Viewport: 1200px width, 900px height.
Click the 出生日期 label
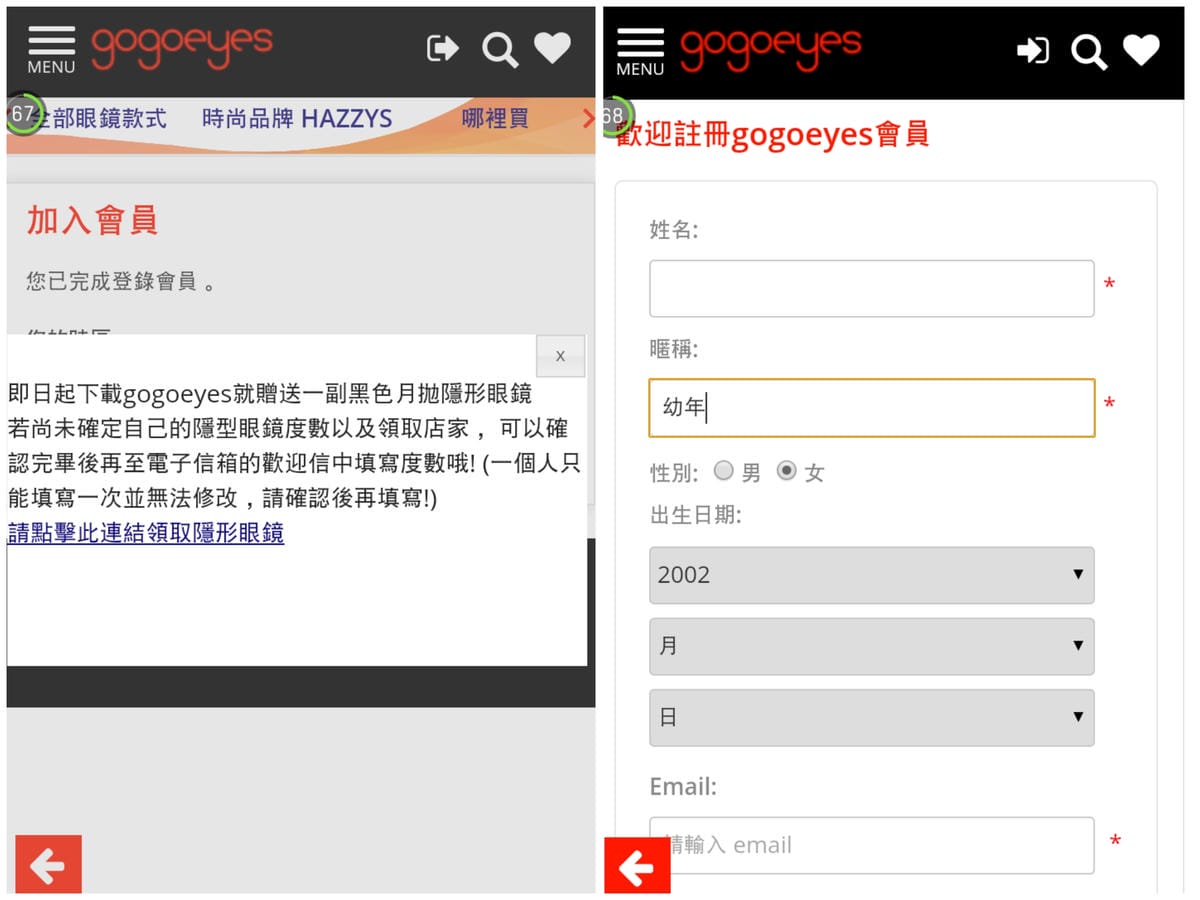coord(696,515)
